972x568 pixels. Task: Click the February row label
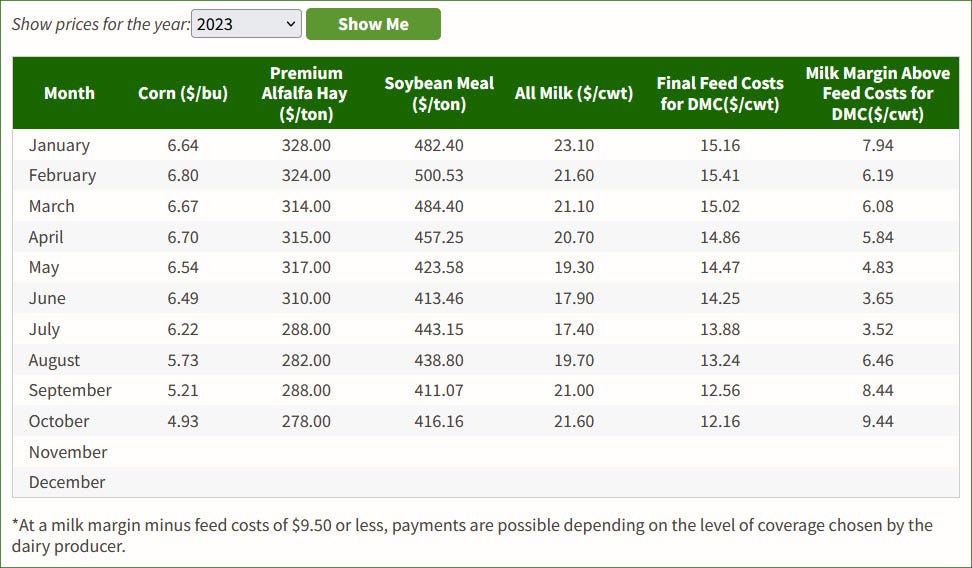coord(62,175)
